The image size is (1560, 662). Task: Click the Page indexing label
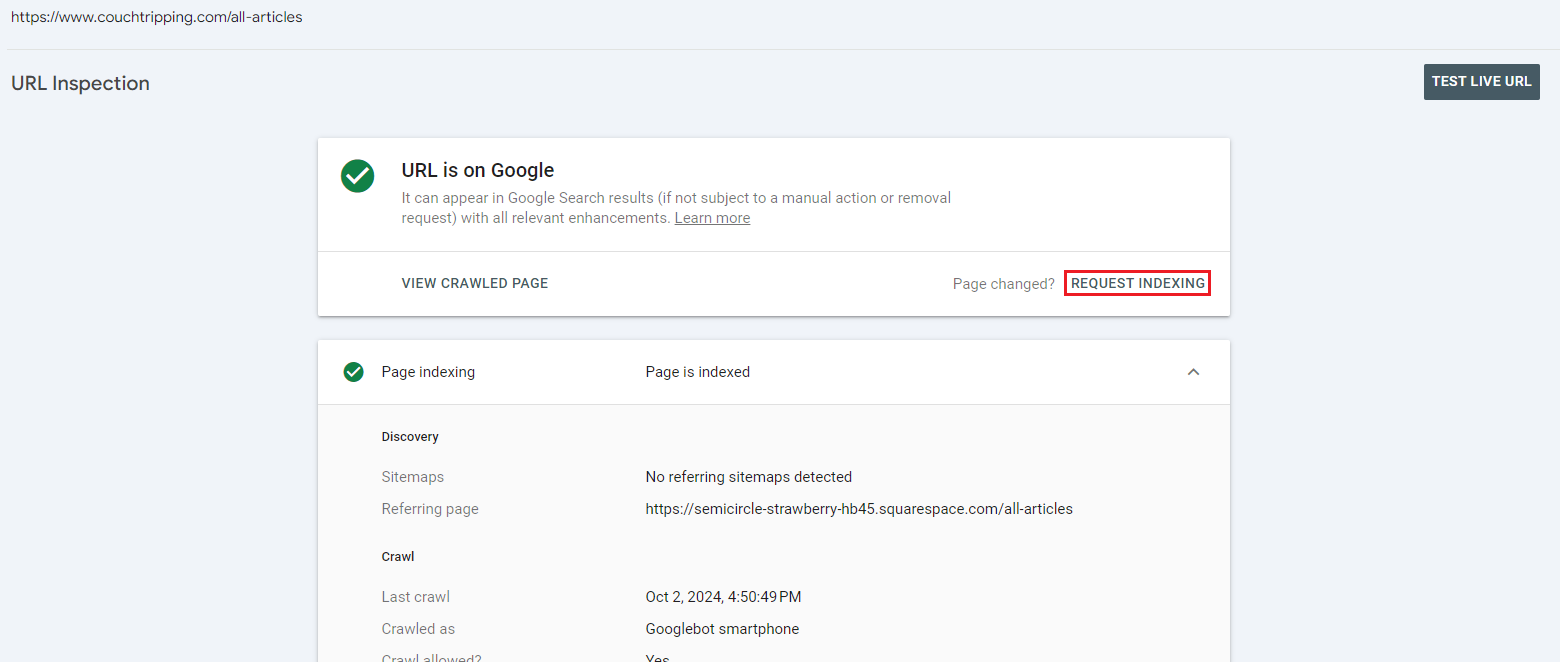(x=428, y=372)
